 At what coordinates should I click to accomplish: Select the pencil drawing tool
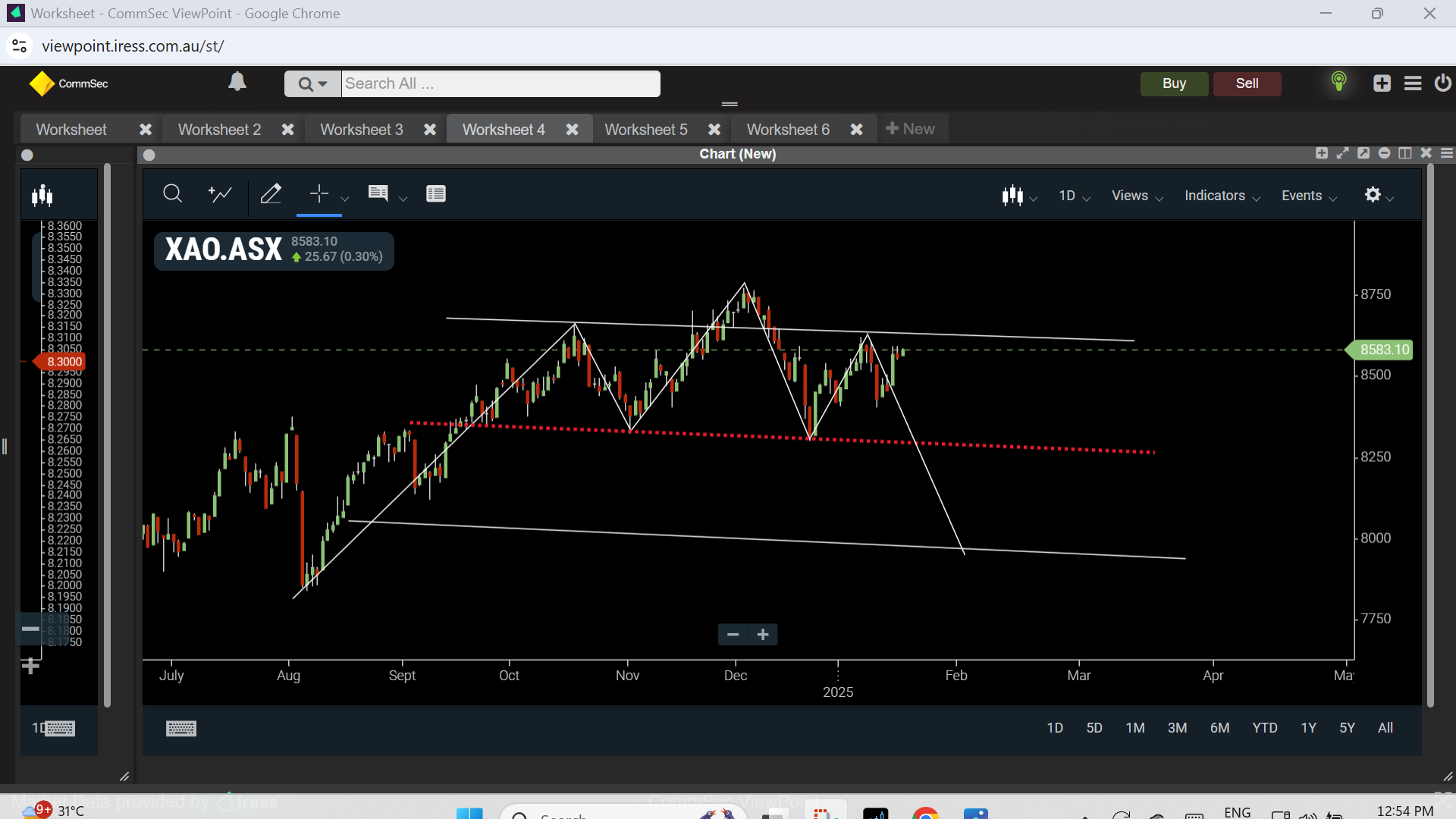point(271,193)
